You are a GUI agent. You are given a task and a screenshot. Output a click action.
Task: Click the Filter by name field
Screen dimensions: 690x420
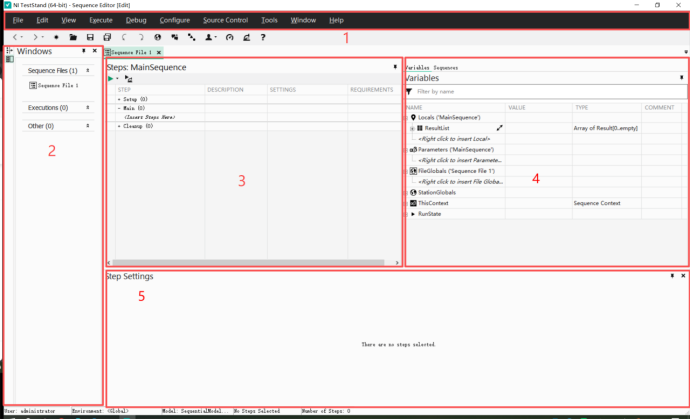click(x=546, y=92)
